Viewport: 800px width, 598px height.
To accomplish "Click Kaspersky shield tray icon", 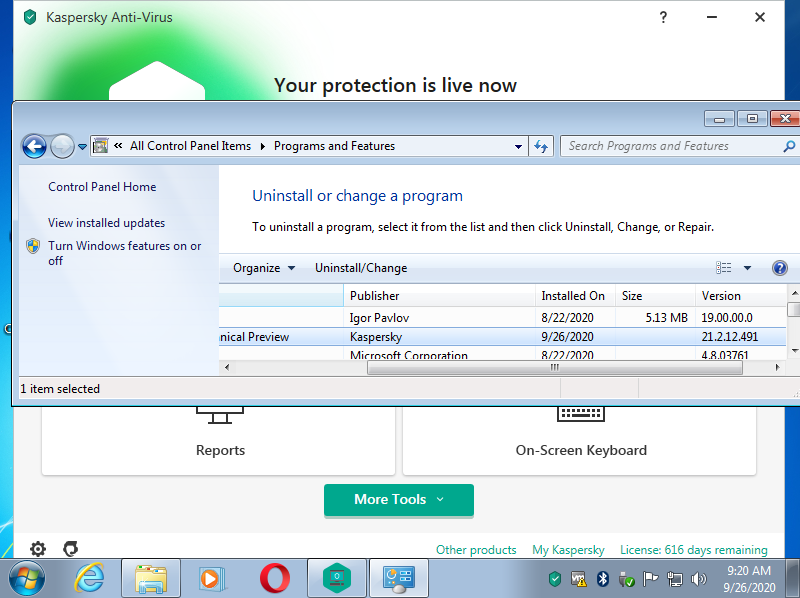I will (555, 579).
